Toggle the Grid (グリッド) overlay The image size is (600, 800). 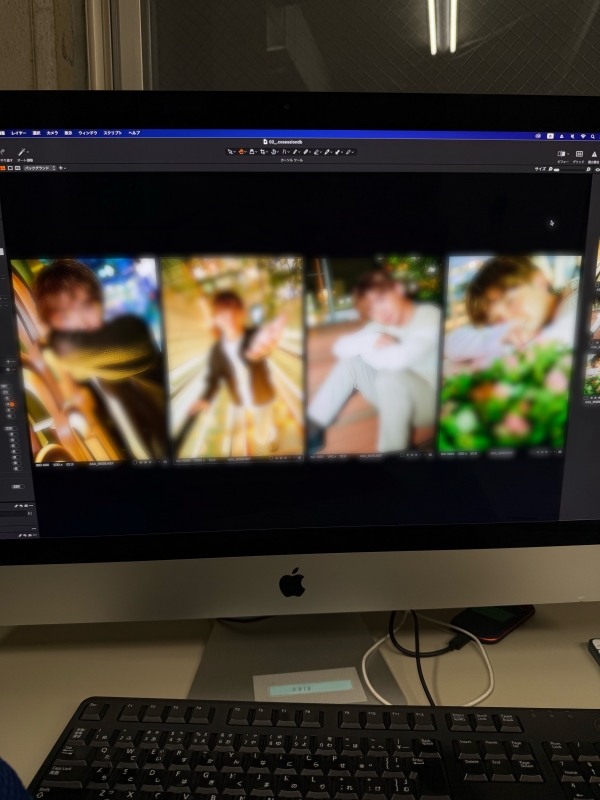pyautogui.click(x=579, y=155)
